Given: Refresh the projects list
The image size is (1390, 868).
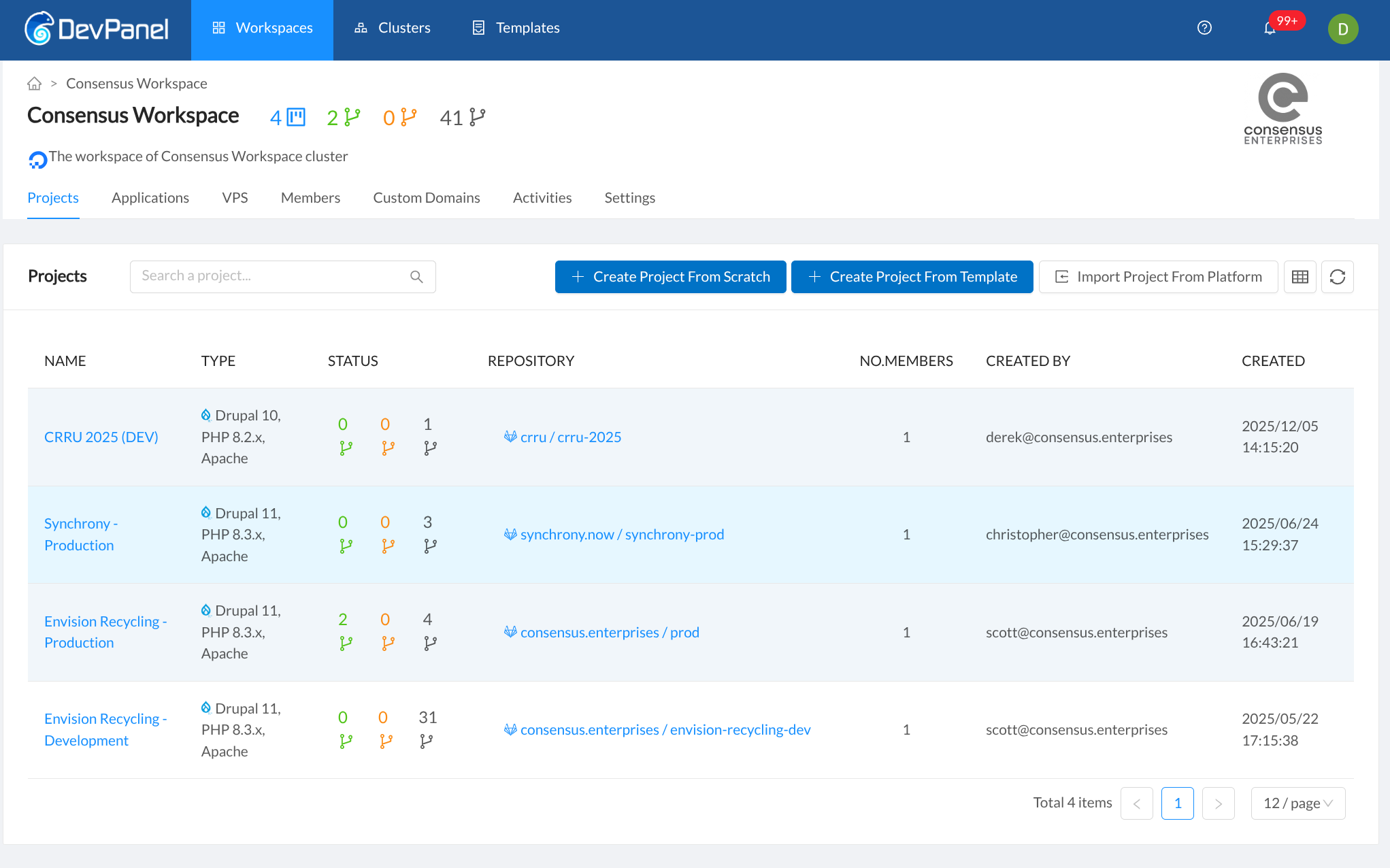Looking at the screenshot, I should (1337, 277).
